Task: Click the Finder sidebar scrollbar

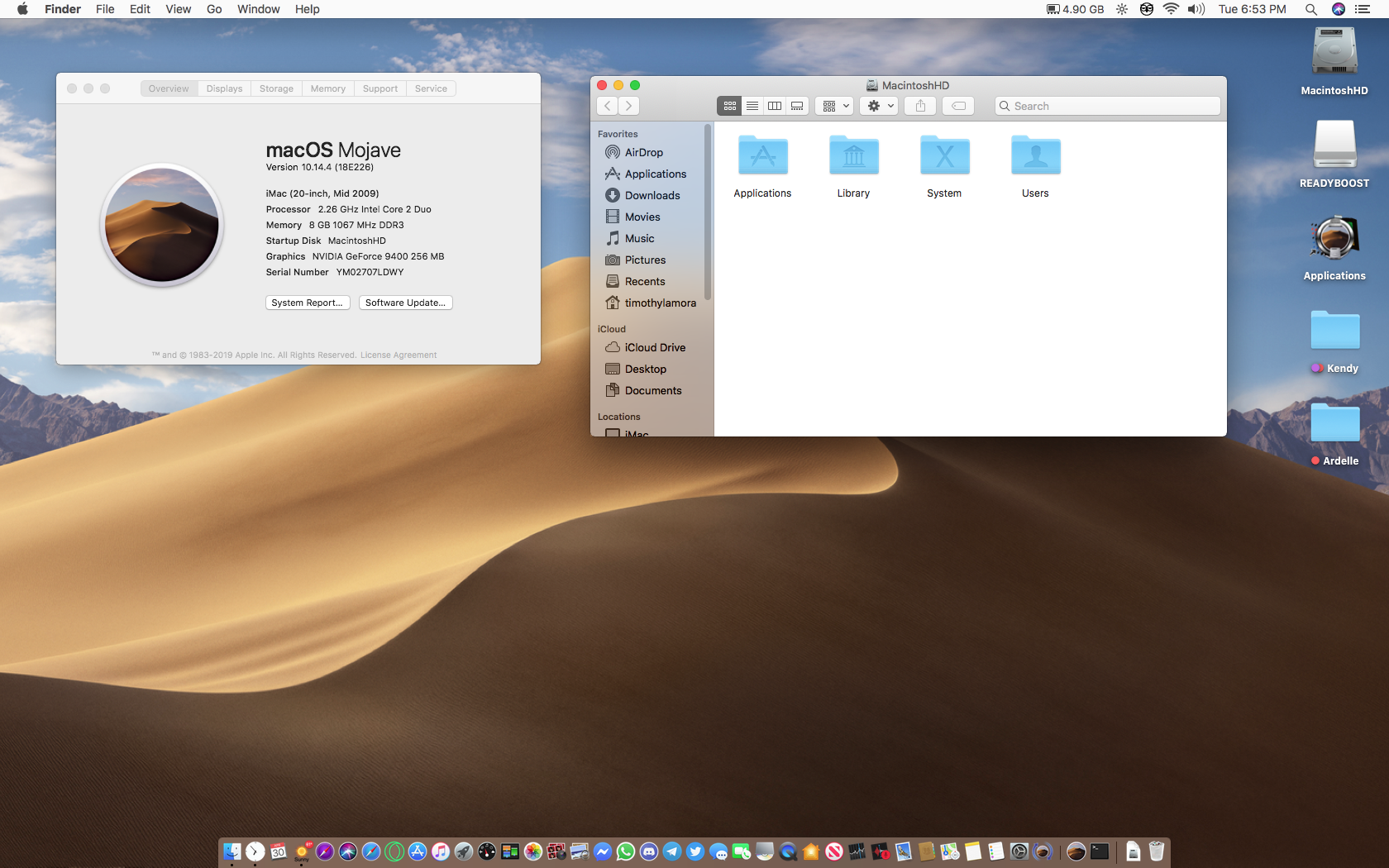Action: point(708,212)
